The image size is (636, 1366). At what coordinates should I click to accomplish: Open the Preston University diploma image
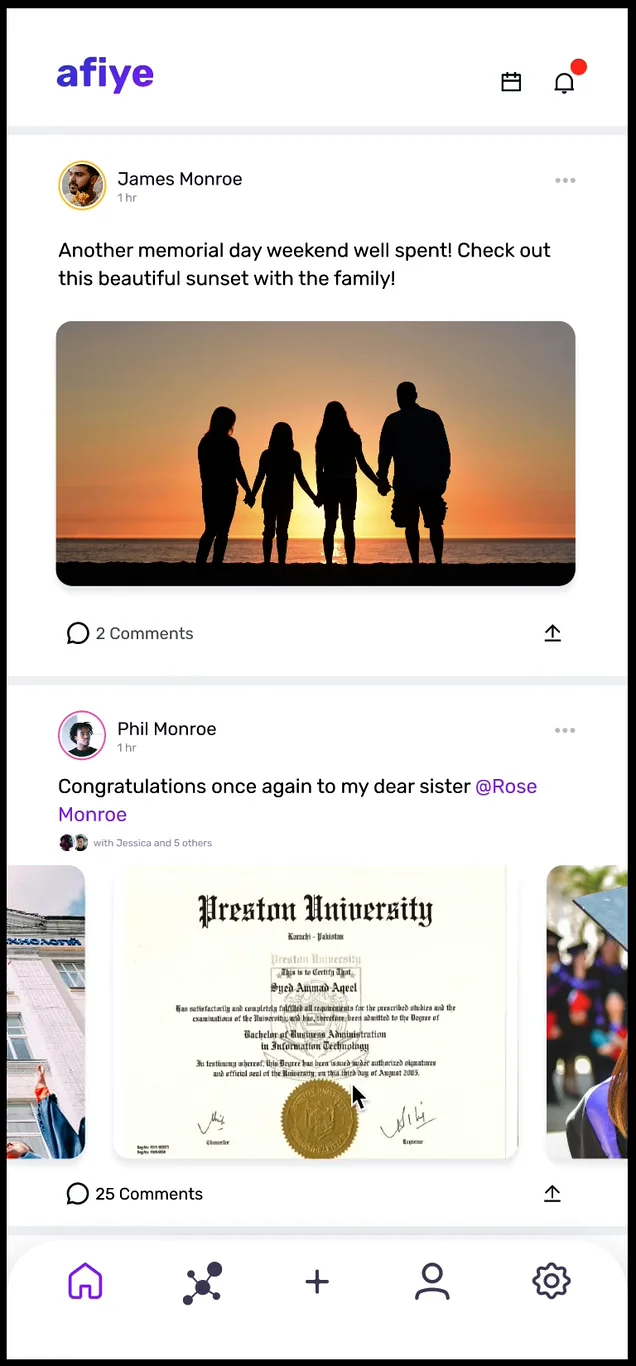pos(315,1012)
